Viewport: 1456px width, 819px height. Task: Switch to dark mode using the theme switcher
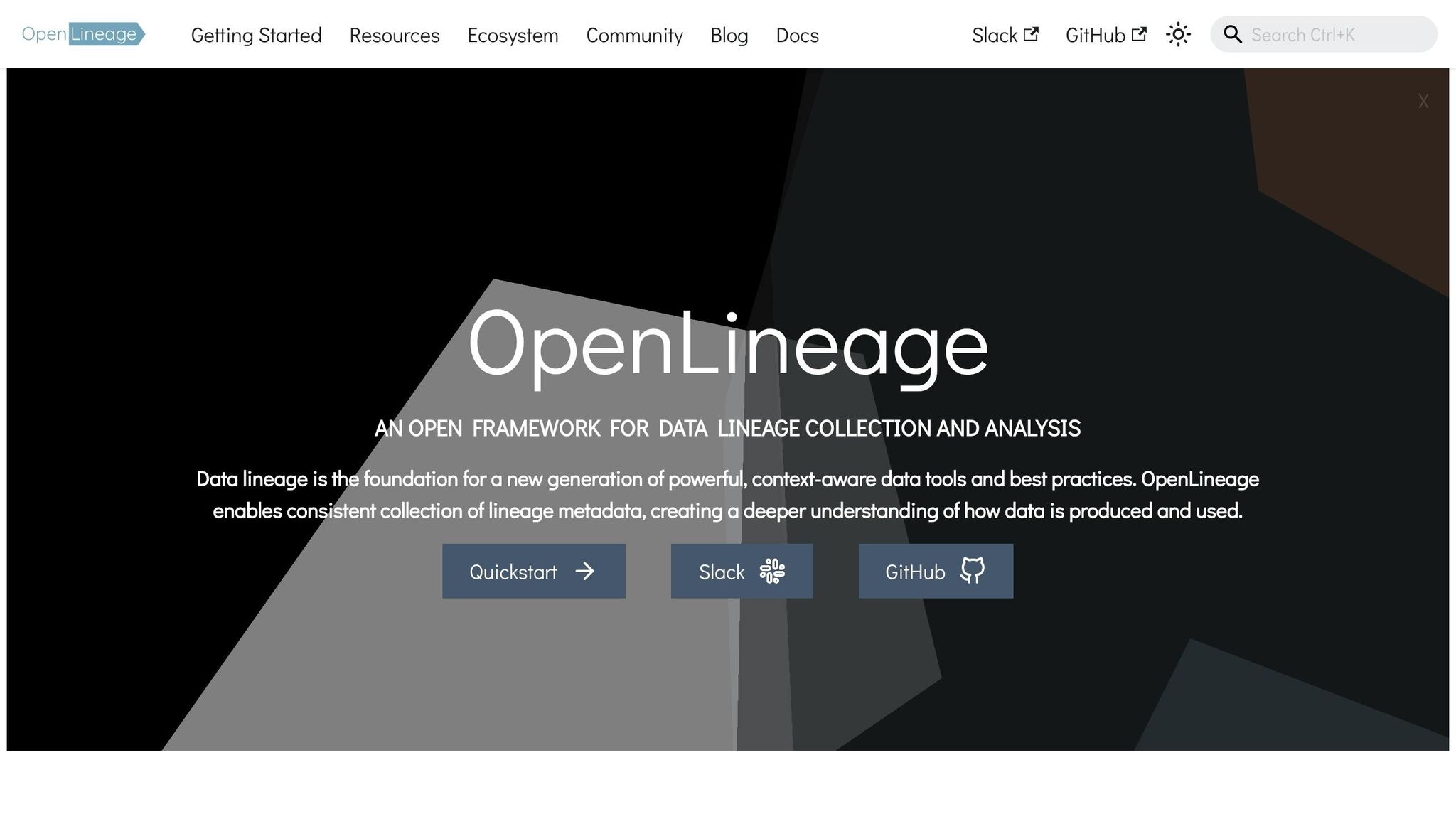click(1178, 33)
